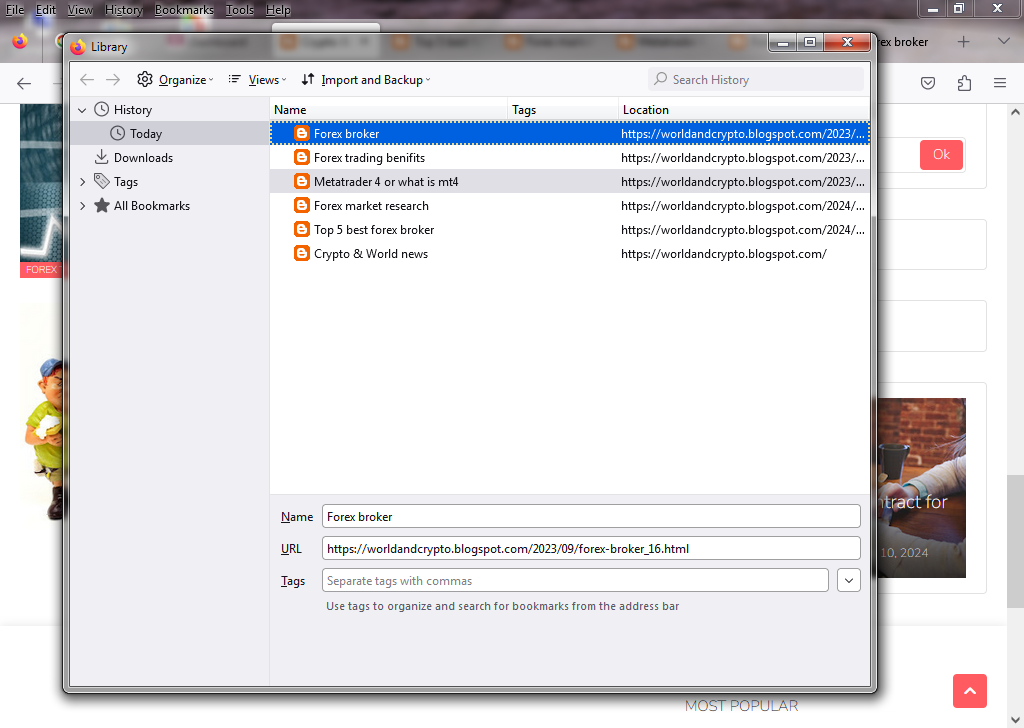Click the Firefox browser back button
The height and width of the screenshot is (728, 1024).
(x=24, y=83)
